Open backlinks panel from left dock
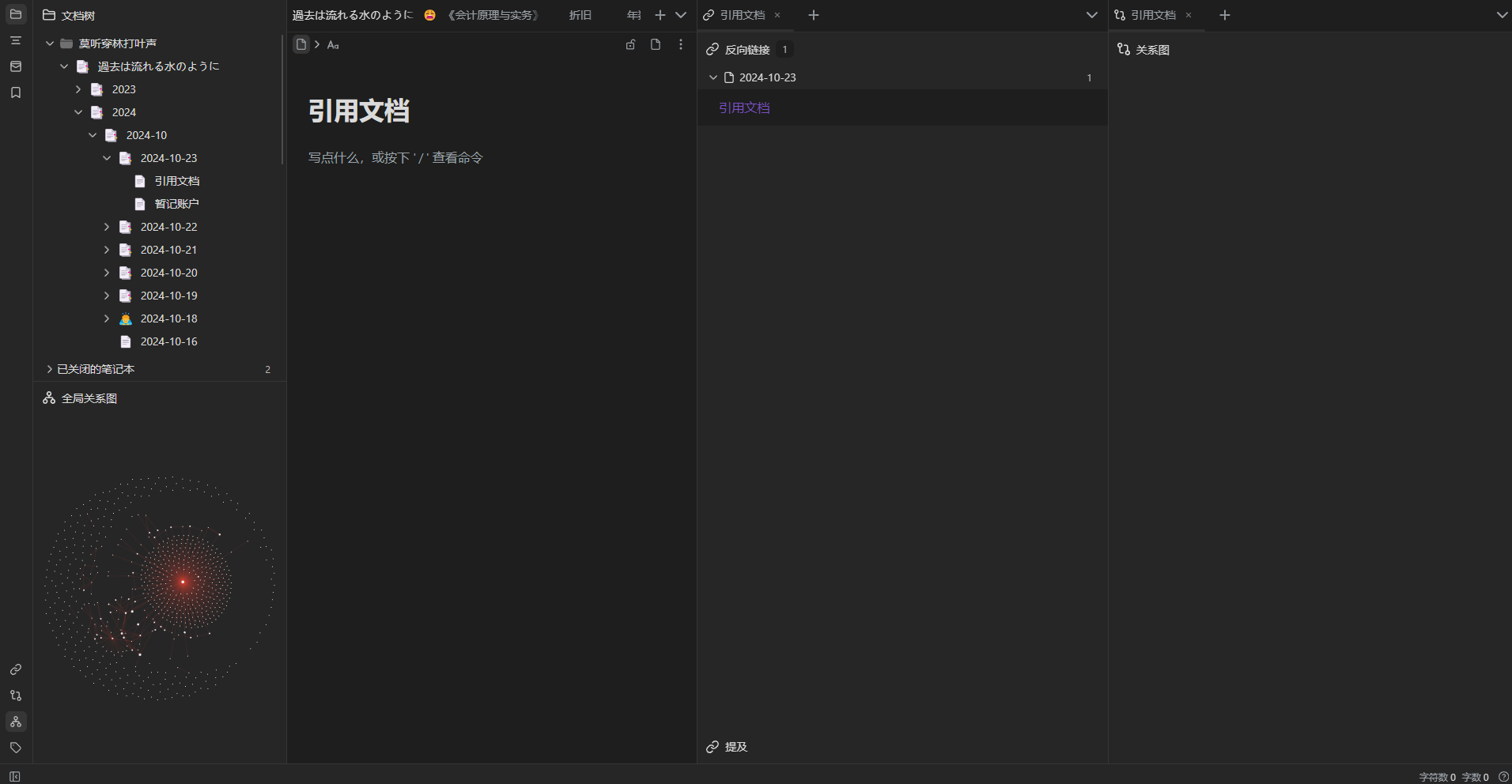 pyautogui.click(x=16, y=669)
